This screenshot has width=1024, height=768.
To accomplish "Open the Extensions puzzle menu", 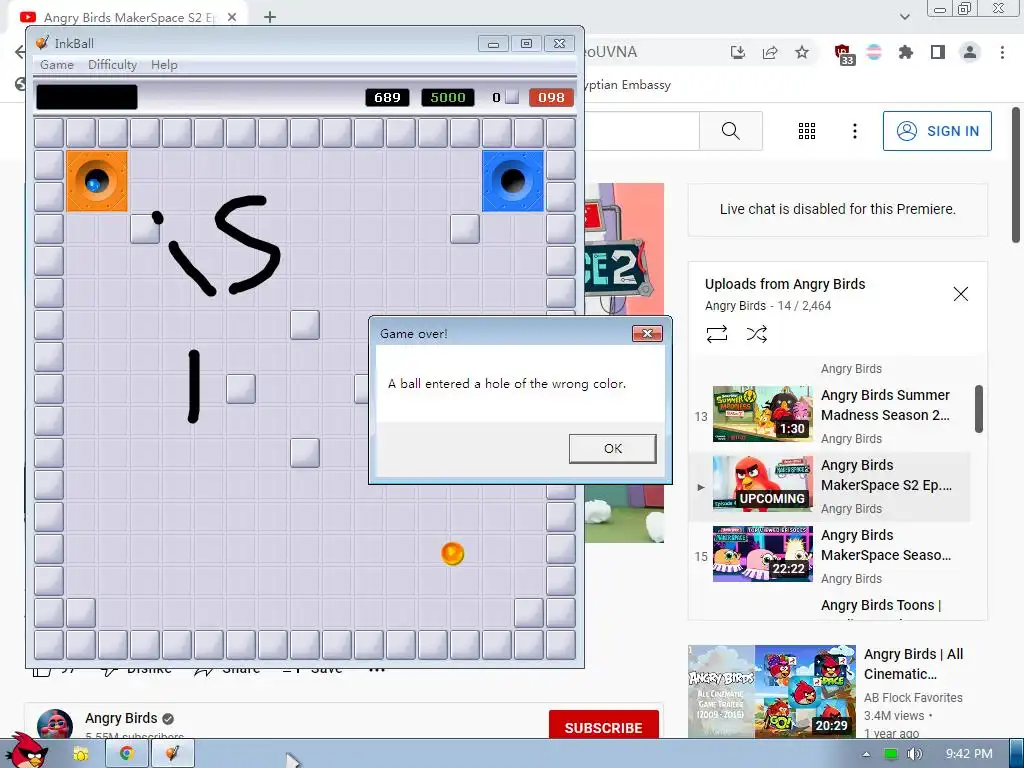I will [906, 52].
